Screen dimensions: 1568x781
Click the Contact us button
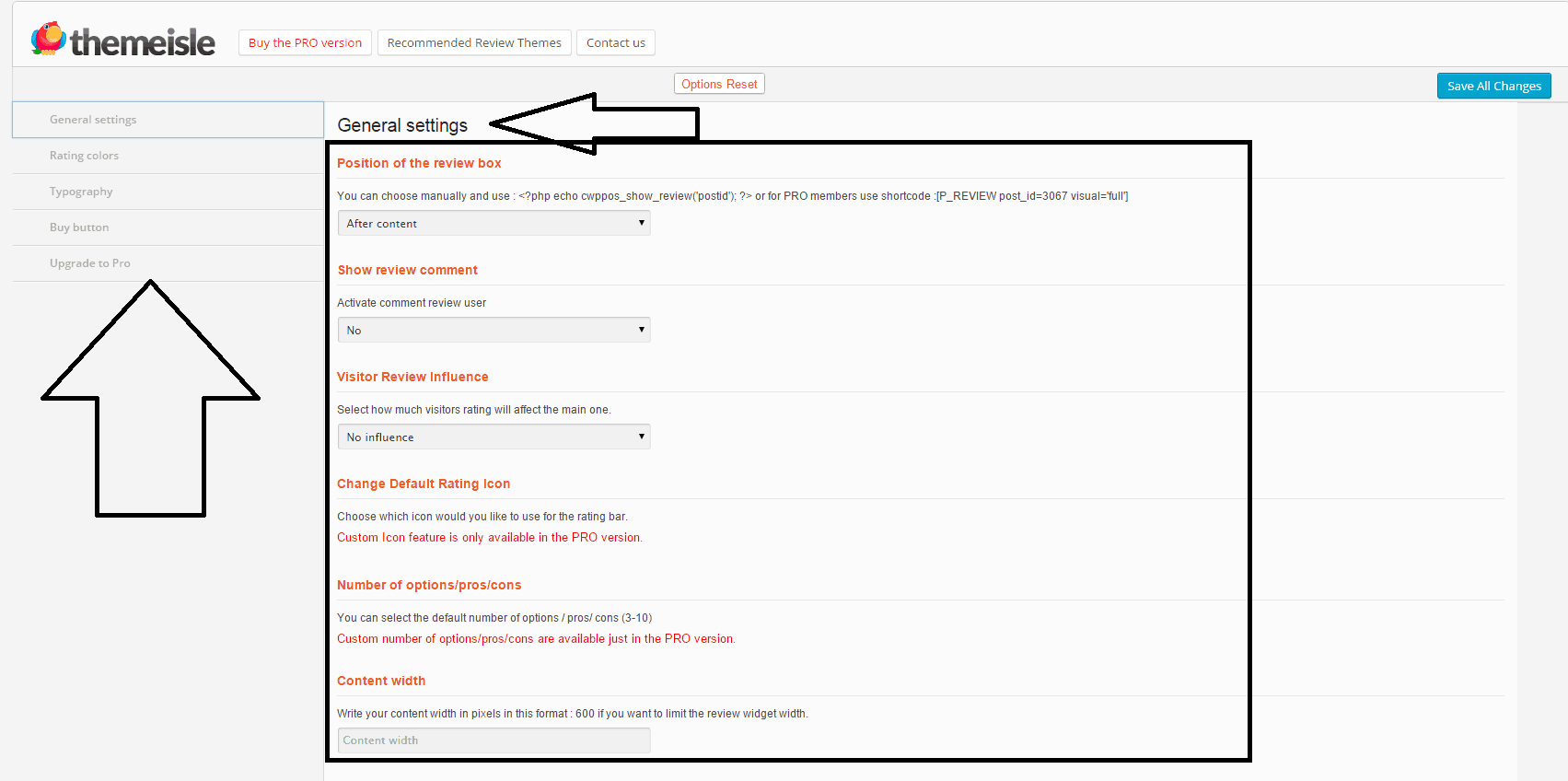pos(616,43)
